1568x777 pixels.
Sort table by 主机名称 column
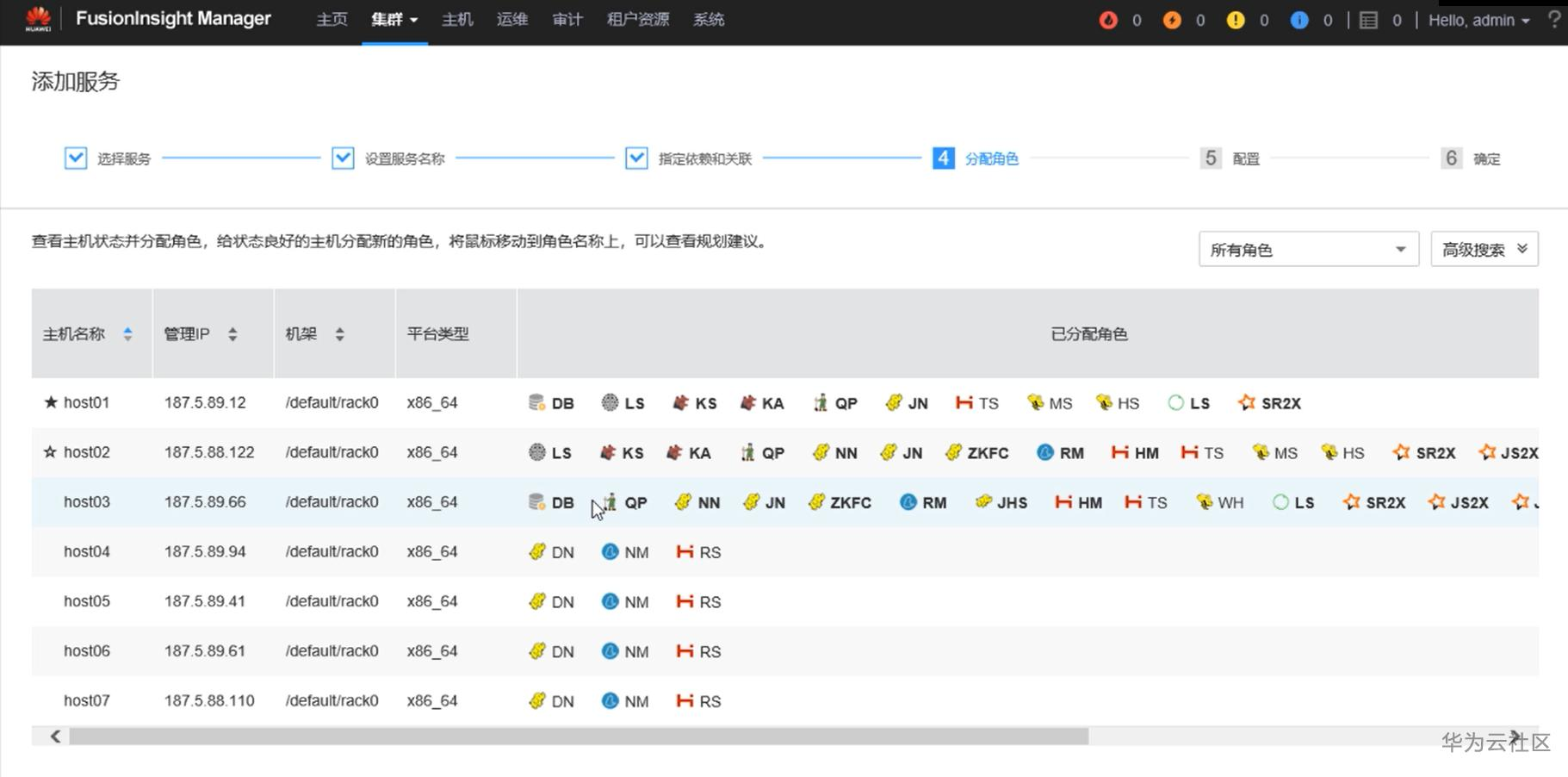coord(127,334)
